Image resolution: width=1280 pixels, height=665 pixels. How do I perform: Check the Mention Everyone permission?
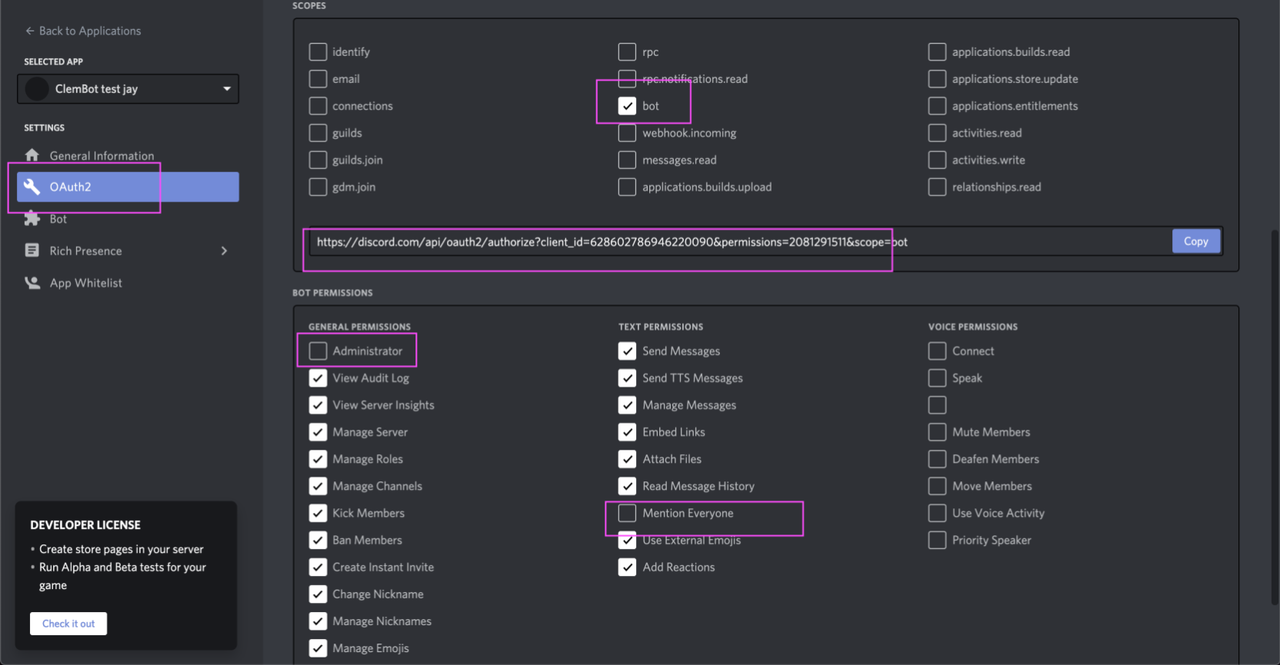(627, 513)
